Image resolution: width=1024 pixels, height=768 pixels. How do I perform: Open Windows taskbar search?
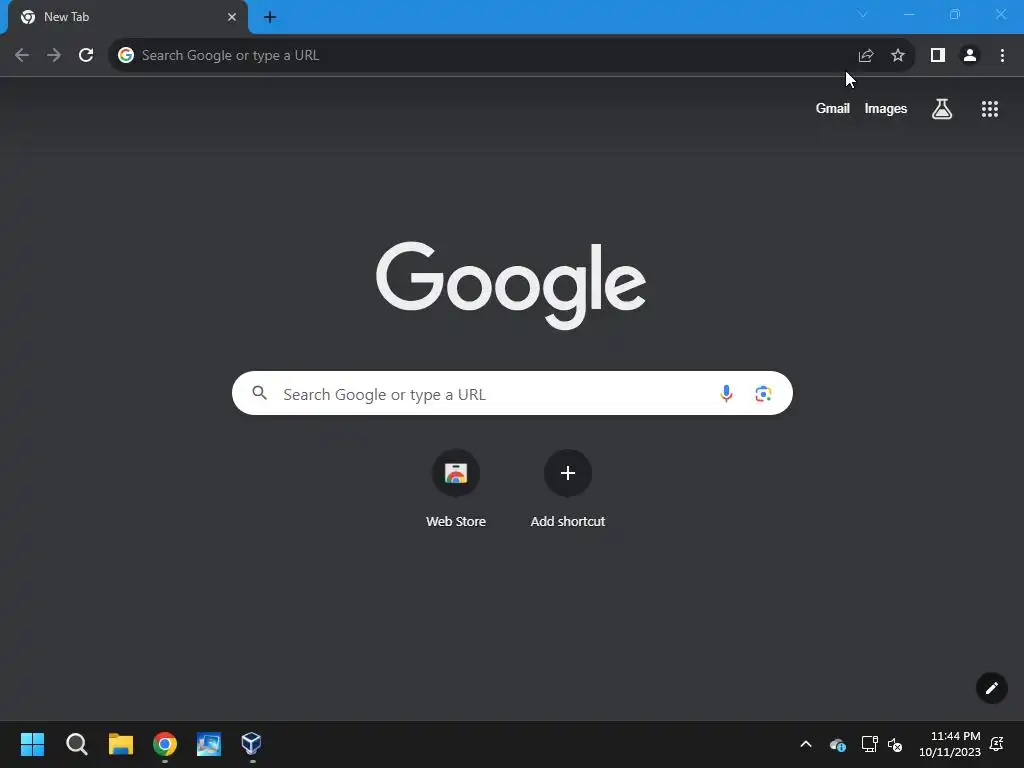pyautogui.click(x=76, y=744)
